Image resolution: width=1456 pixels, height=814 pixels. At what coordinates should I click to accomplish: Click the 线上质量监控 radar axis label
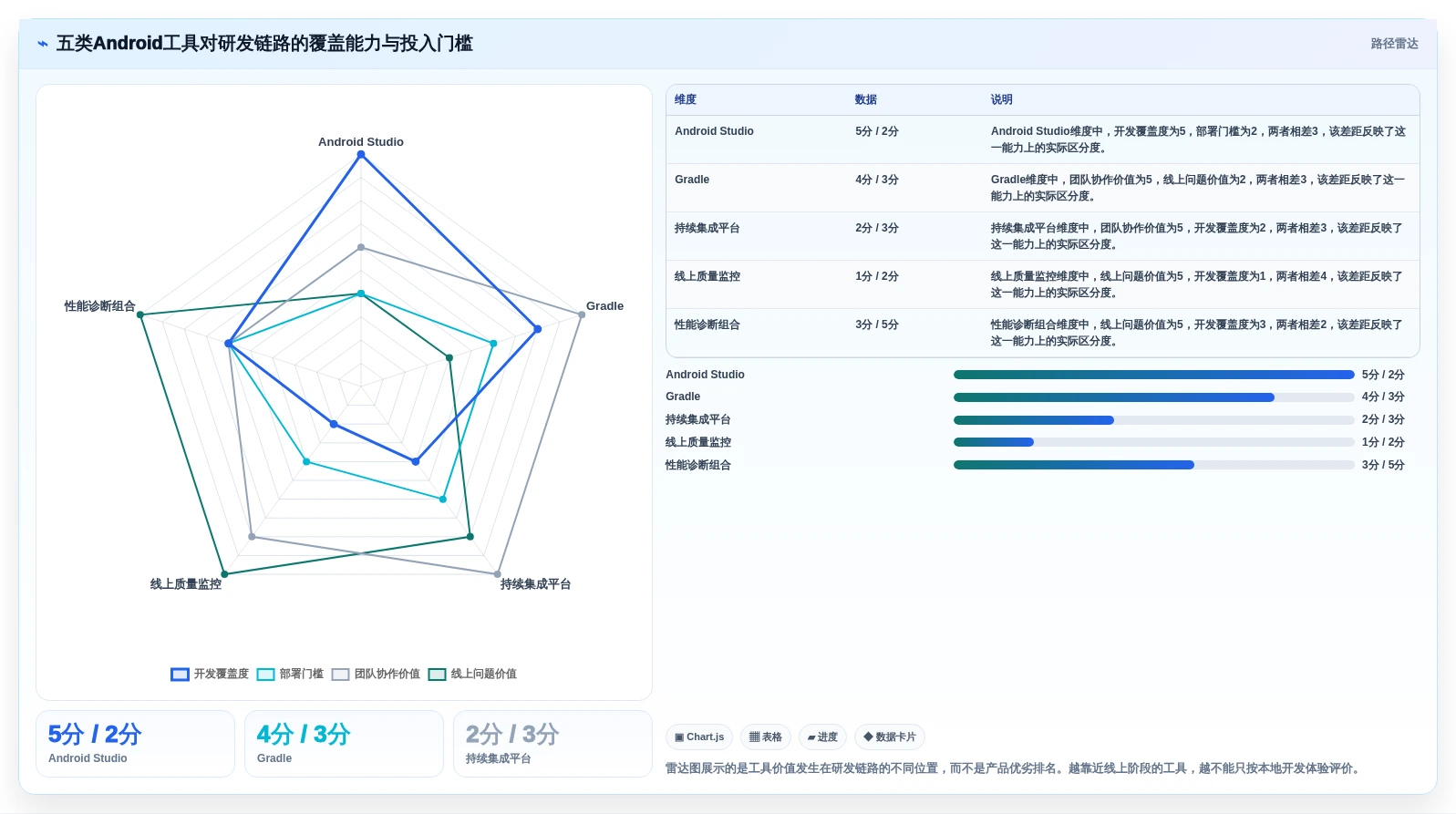(186, 584)
